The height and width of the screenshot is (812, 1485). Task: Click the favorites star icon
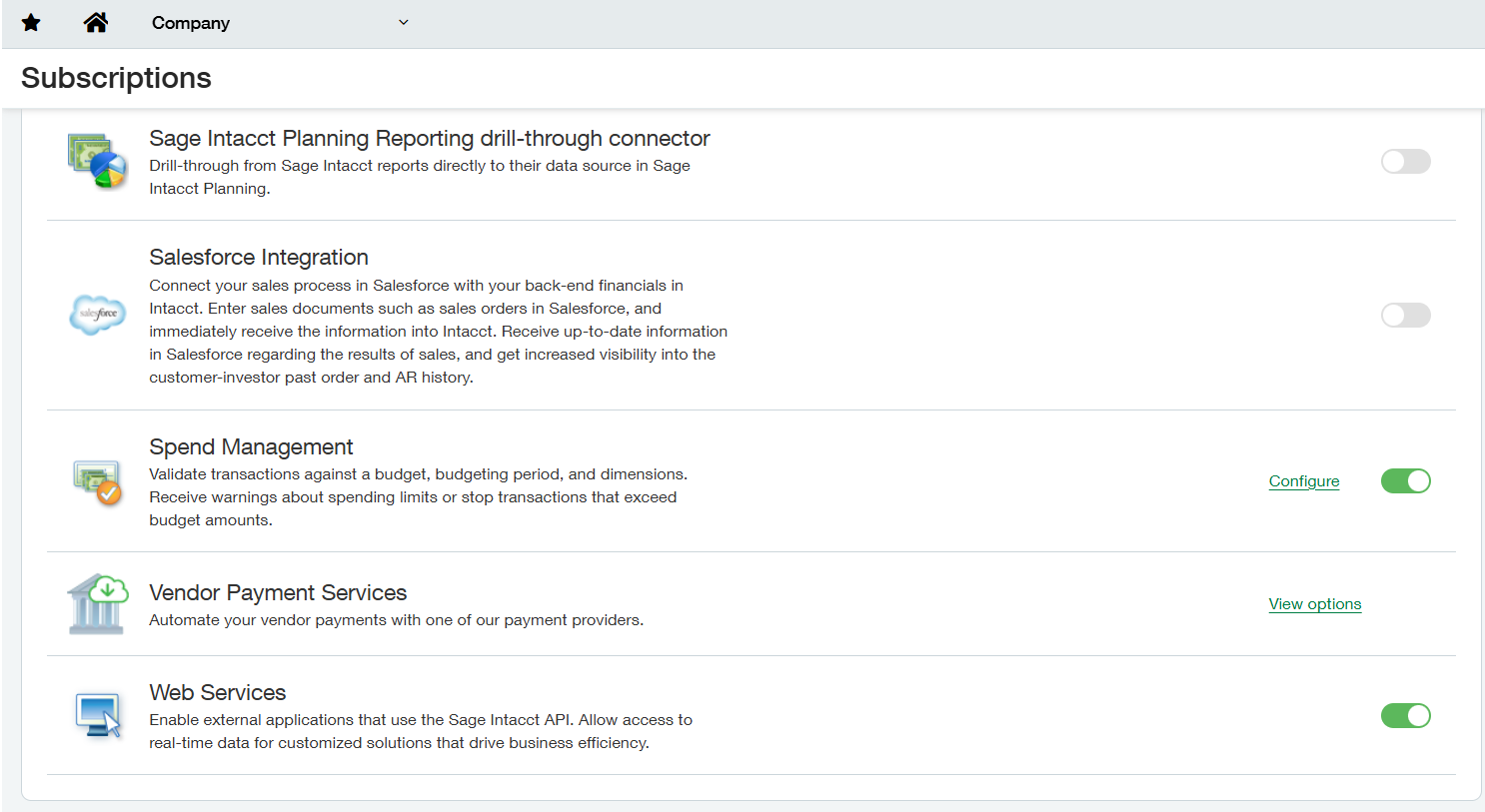click(31, 22)
